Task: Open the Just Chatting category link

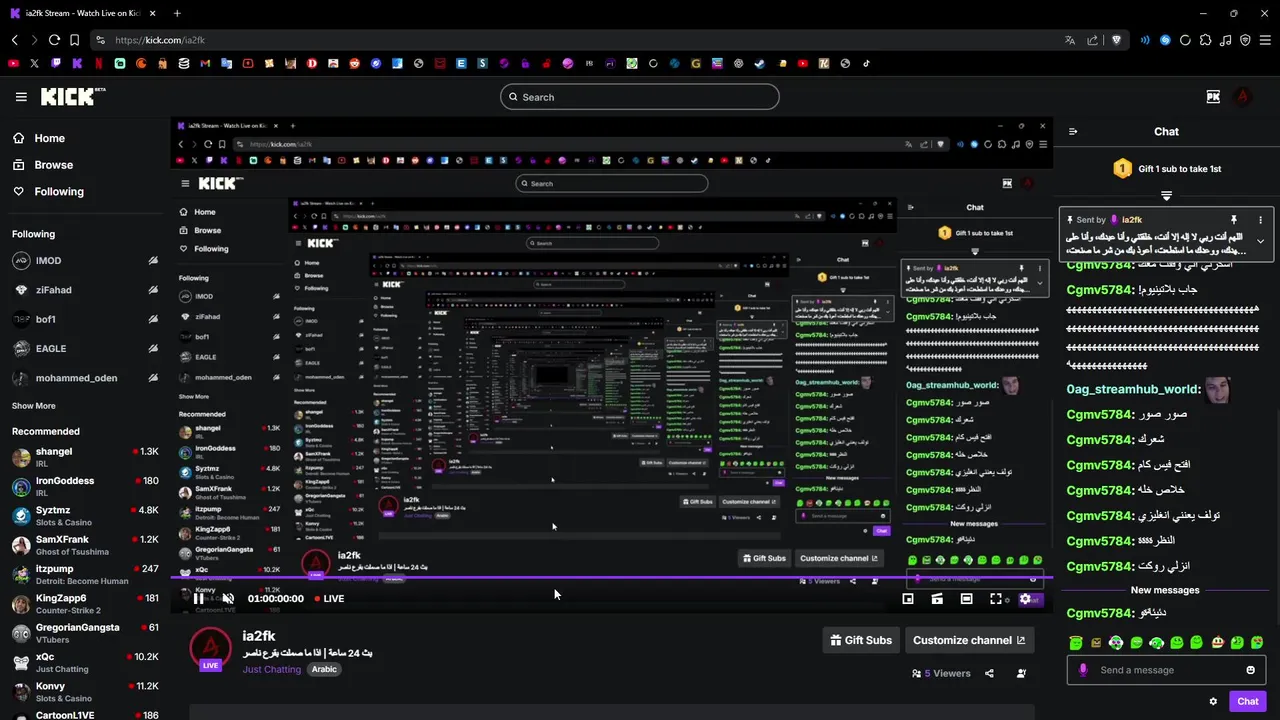Action: pos(271,669)
